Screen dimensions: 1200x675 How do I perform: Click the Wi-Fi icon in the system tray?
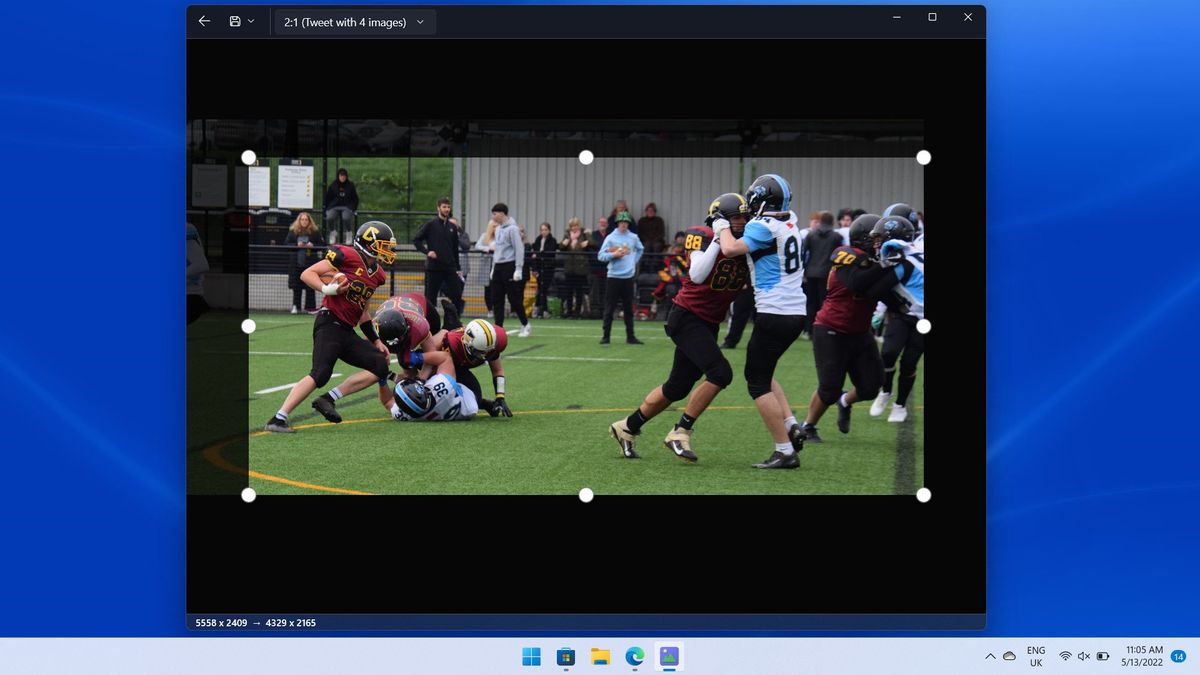[x=1063, y=657]
